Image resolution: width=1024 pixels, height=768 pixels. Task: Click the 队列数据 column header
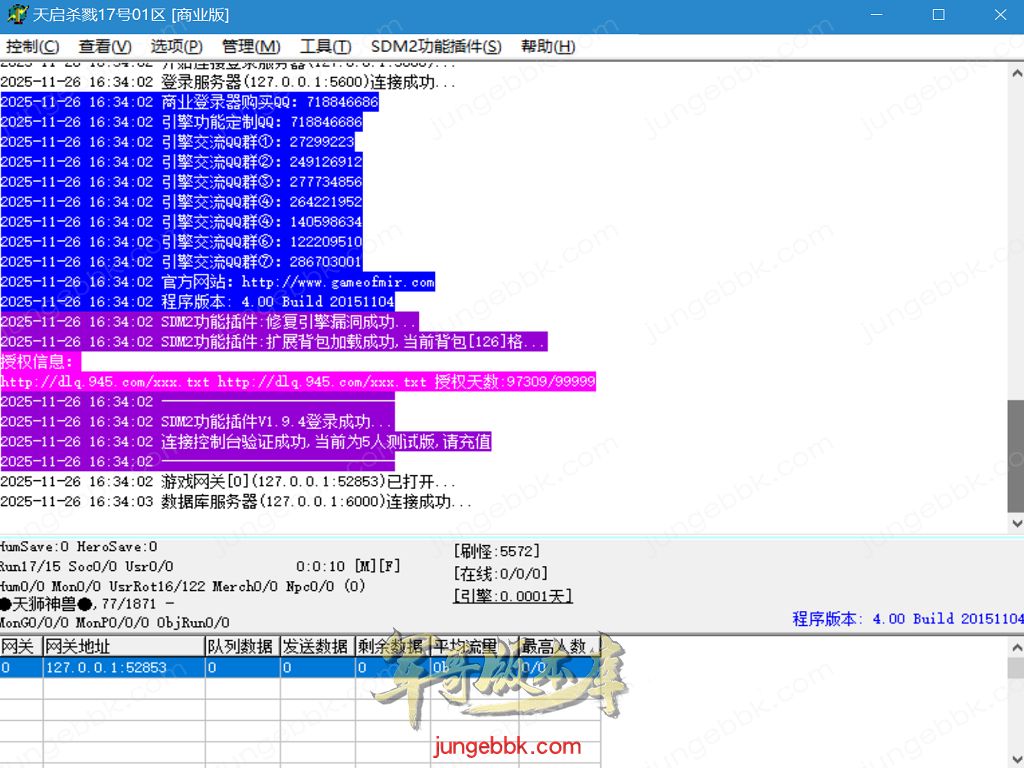click(x=241, y=646)
